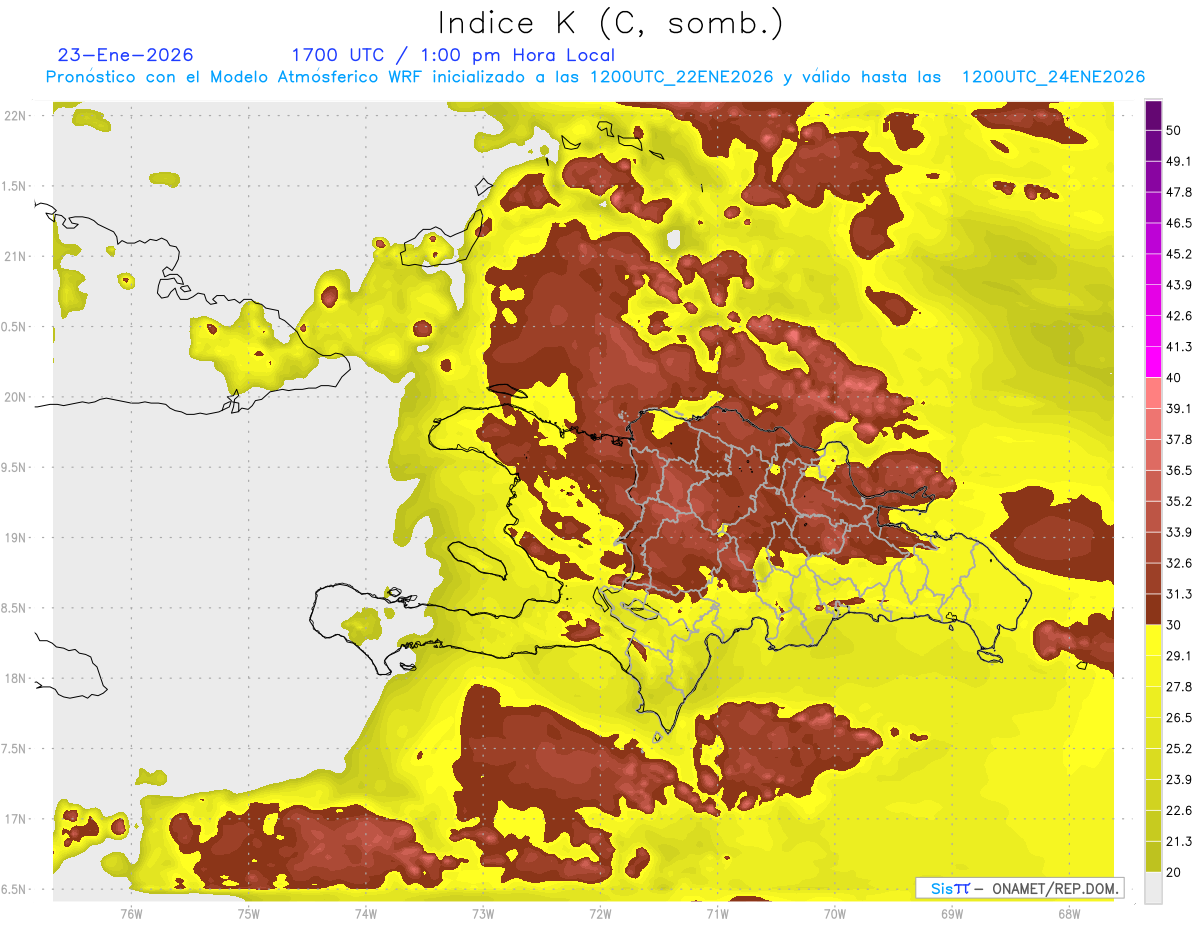Screen dimensions: 1200x927
Task: Click legend value '32.6'
Action: click(x=1179, y=563)
